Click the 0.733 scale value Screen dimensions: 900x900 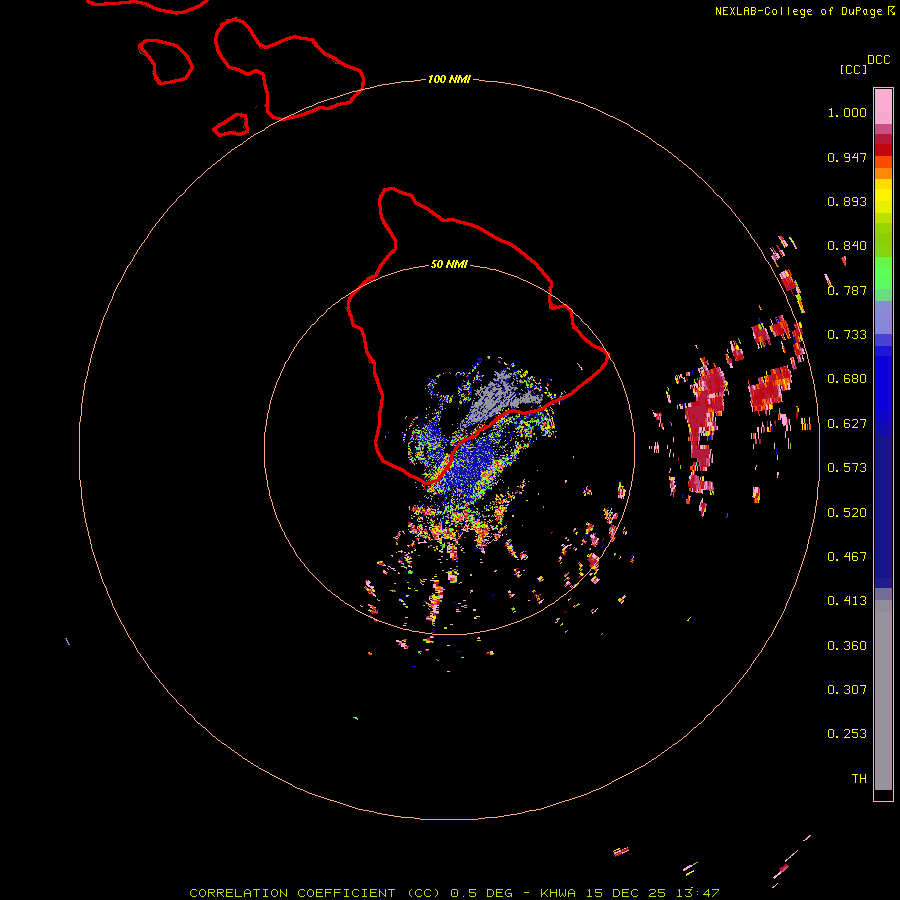(x=847, y=335)
